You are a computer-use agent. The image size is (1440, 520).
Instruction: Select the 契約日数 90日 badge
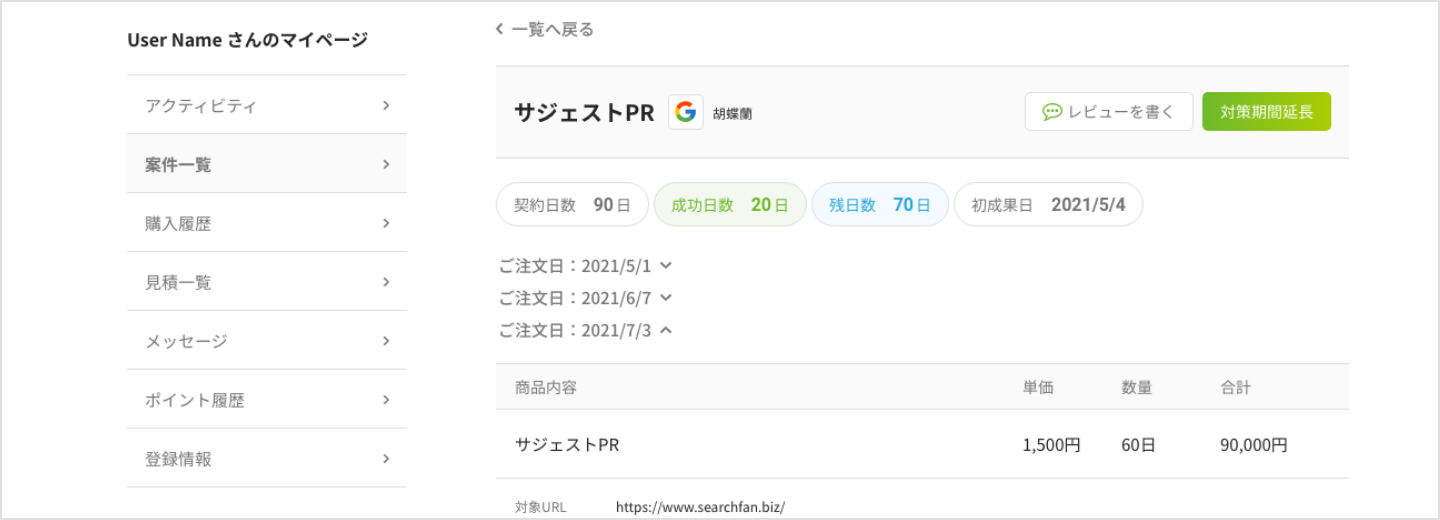572,205
